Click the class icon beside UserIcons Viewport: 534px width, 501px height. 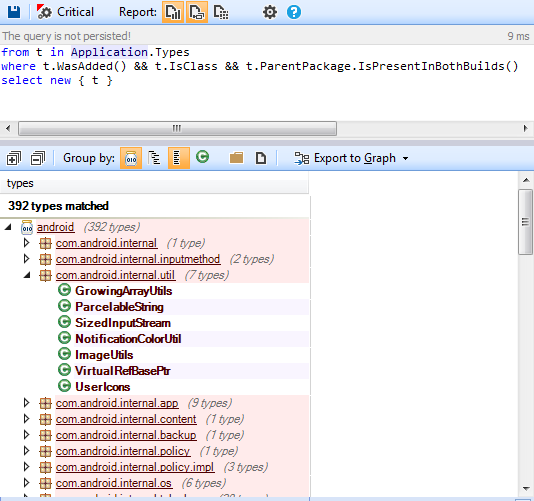[x=64, y=386]
